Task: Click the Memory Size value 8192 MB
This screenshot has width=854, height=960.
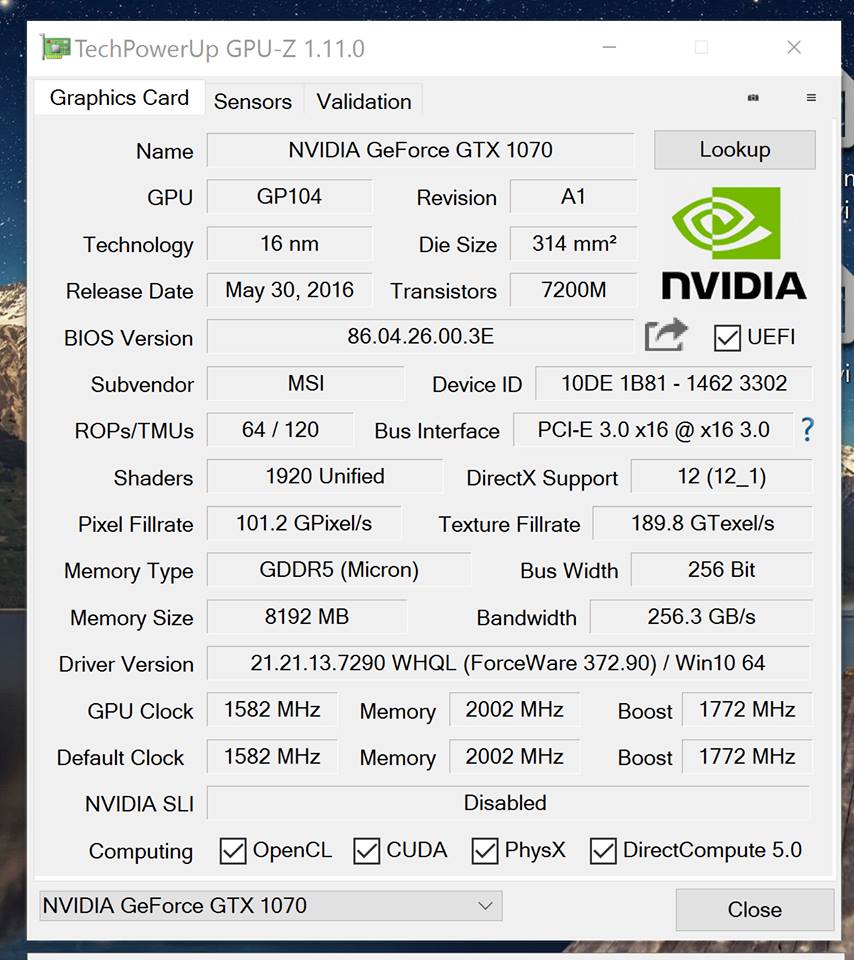Action: (306, 617)
